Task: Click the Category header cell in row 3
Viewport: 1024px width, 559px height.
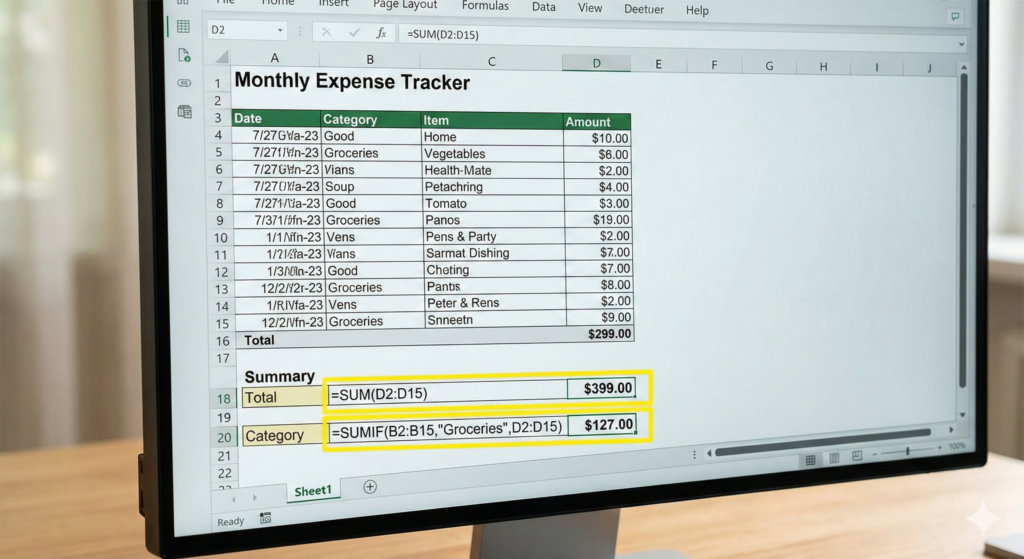Action: [x=370, y=119]
